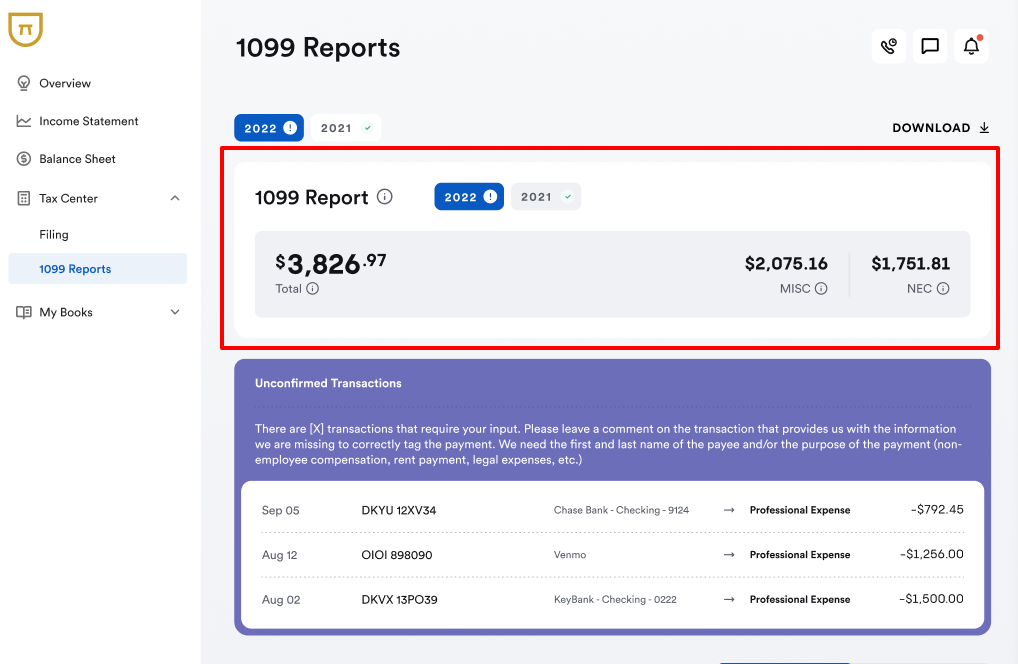Screen dimensions: 1018x664
Task: Open Income Statement in the sidebar
Action: click(88, 121)
